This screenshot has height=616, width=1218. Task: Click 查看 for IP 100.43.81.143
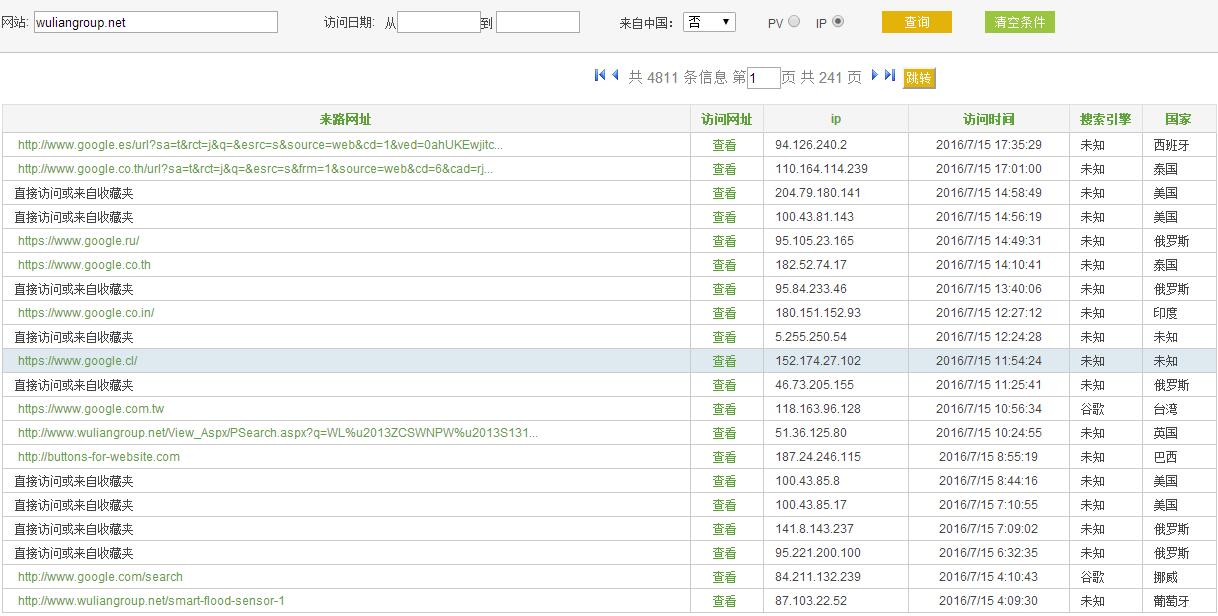coord(724,217)
